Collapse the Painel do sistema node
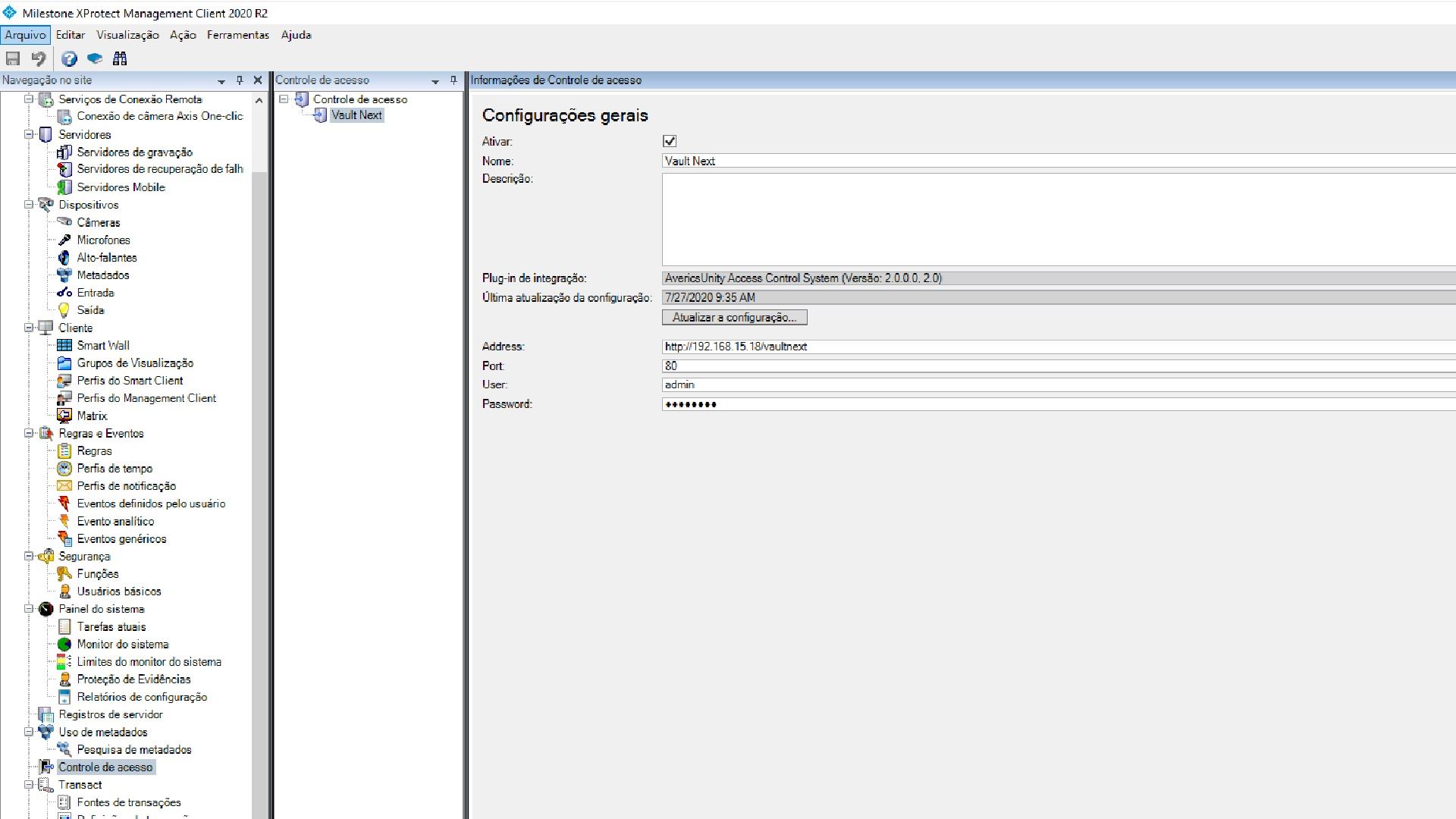Image resolution: width=1456 pixels, height=819 pixels. (x=29, y=608)
